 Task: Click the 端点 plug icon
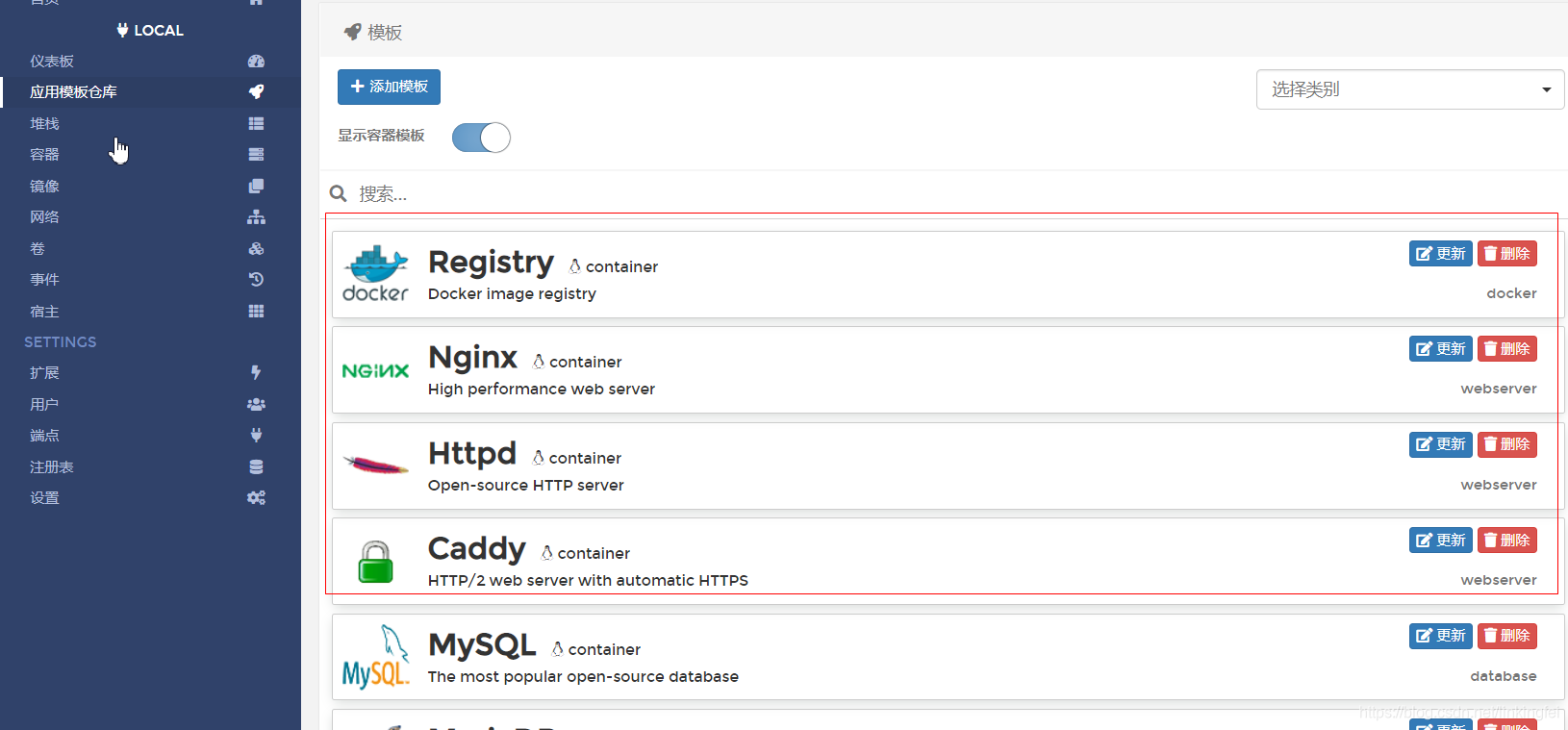(x=256, y=435)
